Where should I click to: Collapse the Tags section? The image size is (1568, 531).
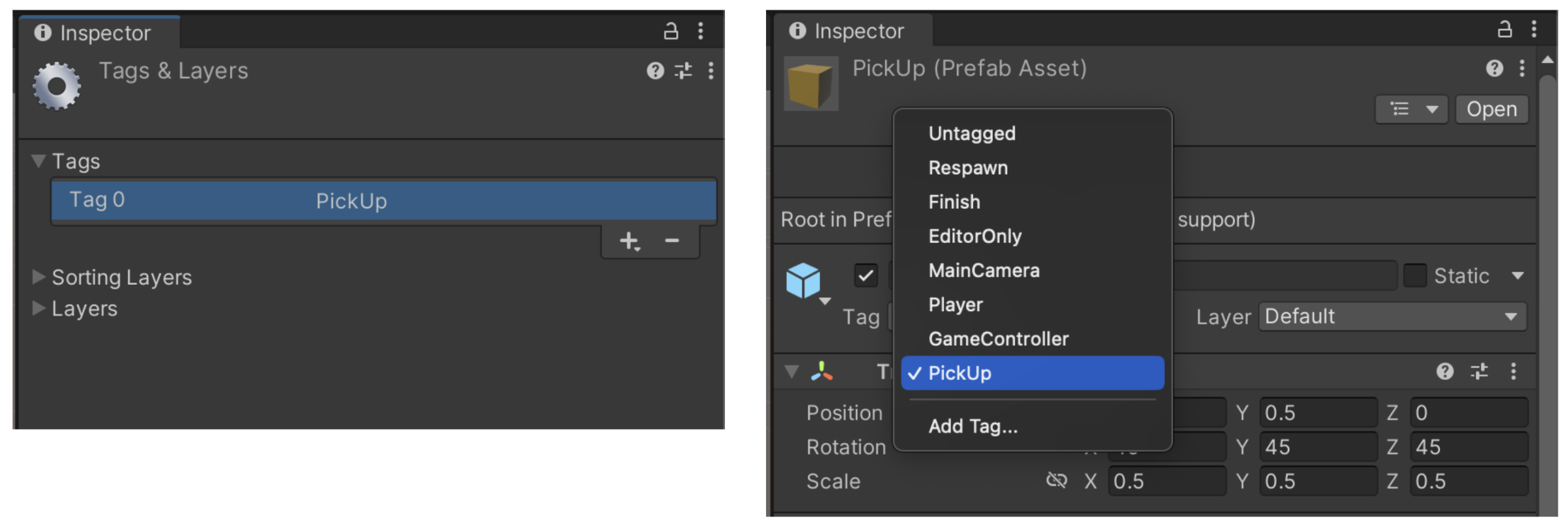(39, 161)
